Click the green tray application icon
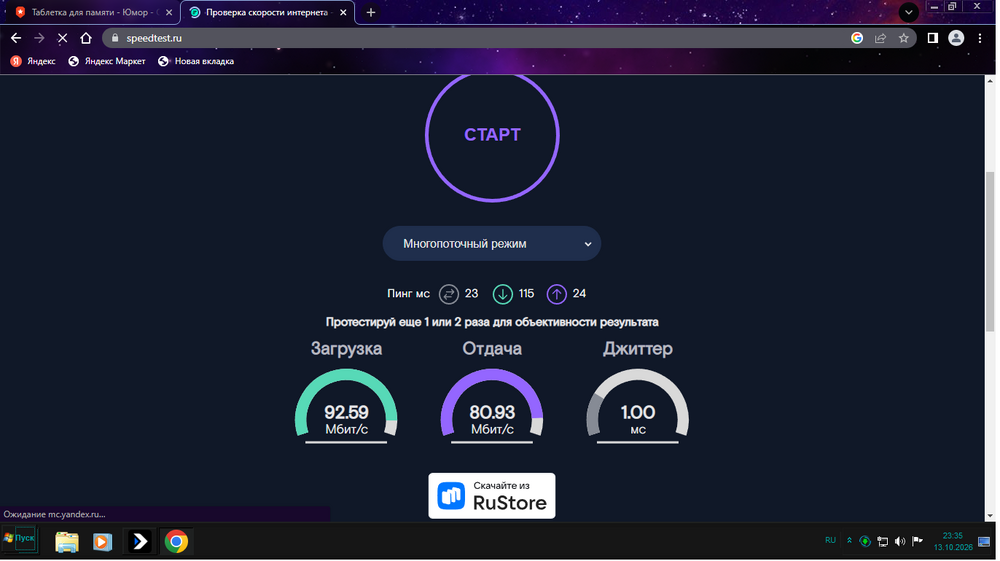The height and width of the screenshot is (561, 1000). point(865,541)
